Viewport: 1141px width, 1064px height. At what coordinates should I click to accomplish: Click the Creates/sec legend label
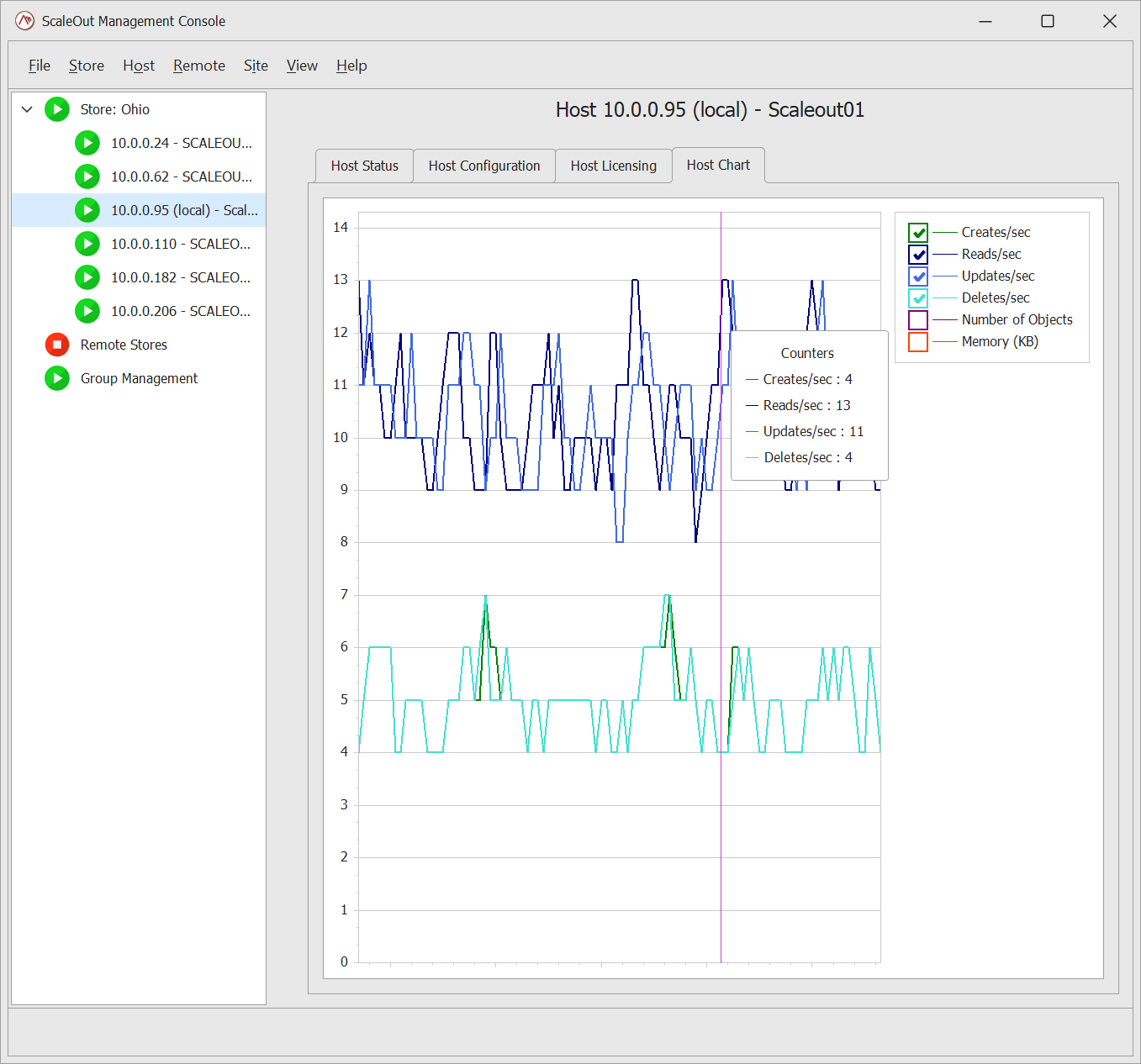pyautogui.click(x=996, y=233)
